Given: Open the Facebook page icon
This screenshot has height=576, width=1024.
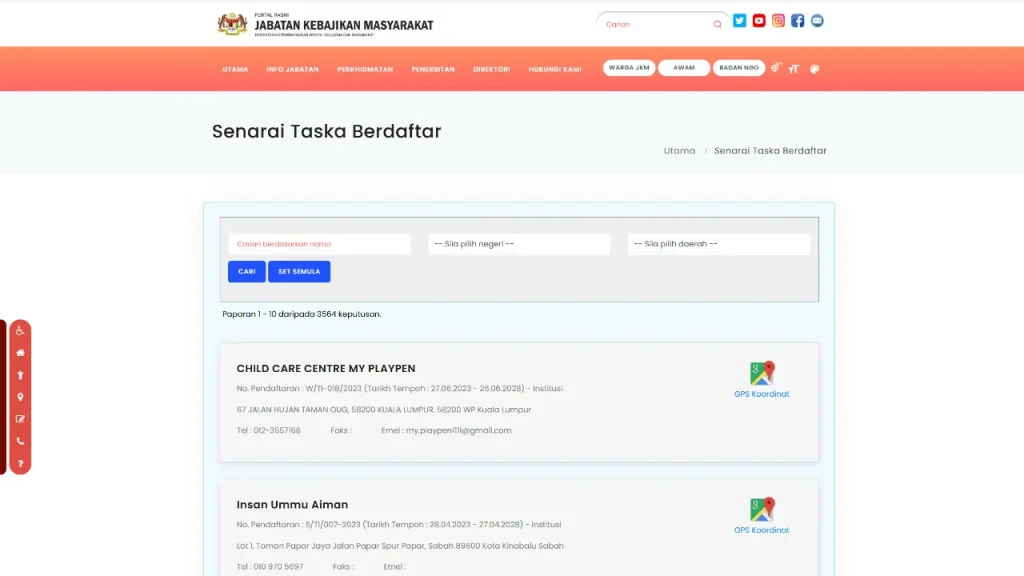Looking at the screenshot, I should tap(797, 21).
